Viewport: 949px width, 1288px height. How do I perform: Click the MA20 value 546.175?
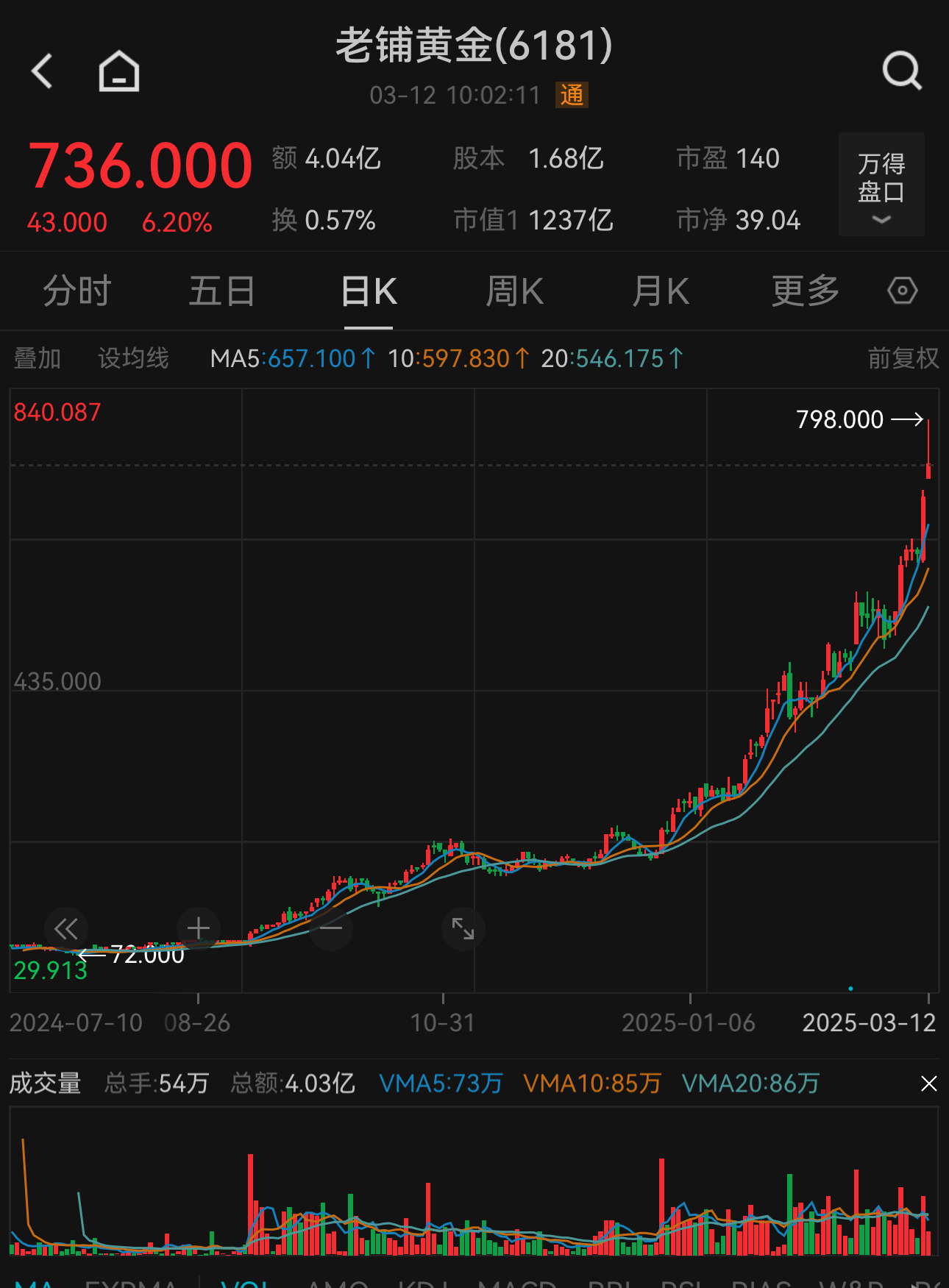[612, 358]
